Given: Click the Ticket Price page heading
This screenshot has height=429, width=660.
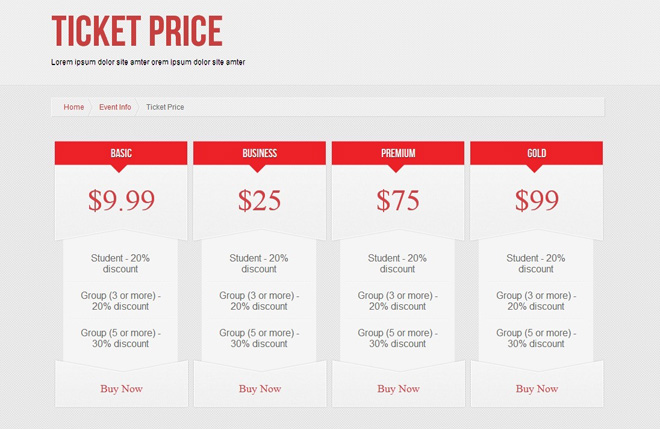Looking at the screenshot, I should 137,32.
